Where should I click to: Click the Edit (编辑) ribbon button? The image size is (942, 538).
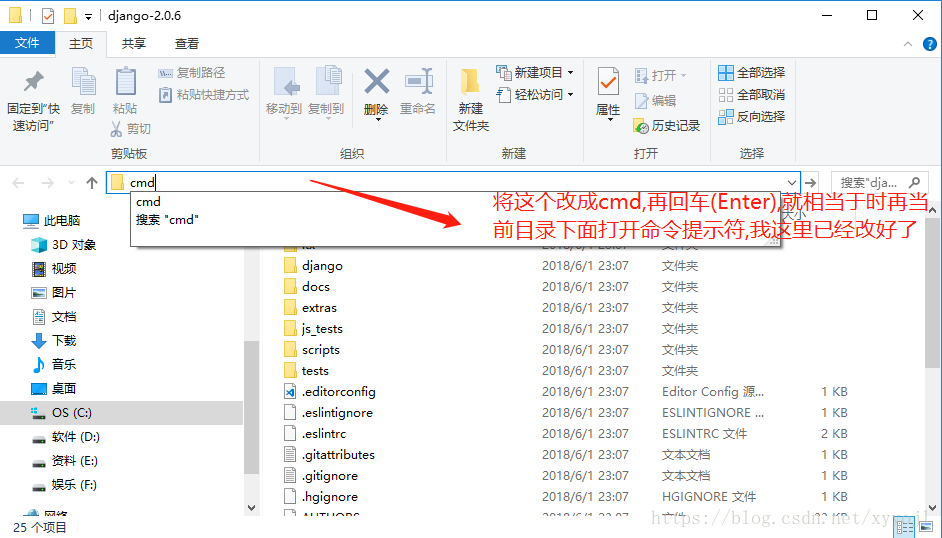tap(655, 101)
